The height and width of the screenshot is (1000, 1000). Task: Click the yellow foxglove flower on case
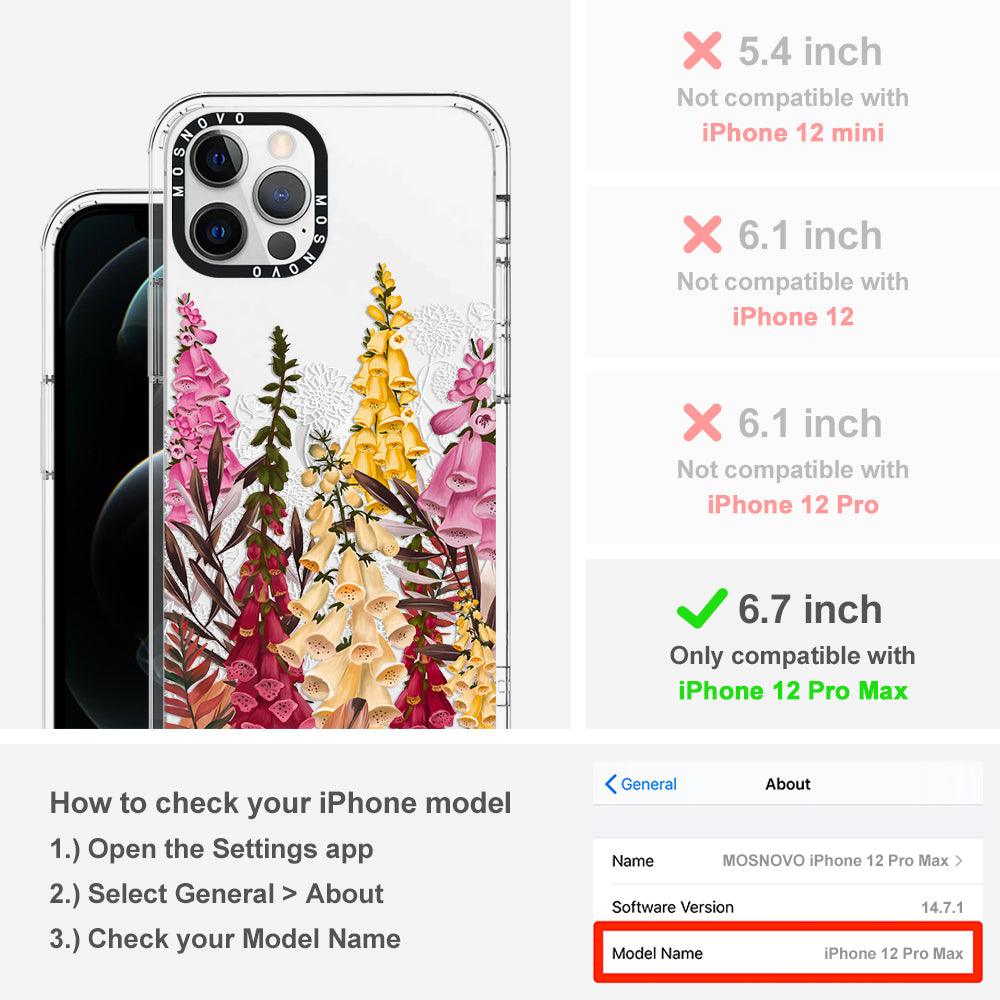pos(385,395)
